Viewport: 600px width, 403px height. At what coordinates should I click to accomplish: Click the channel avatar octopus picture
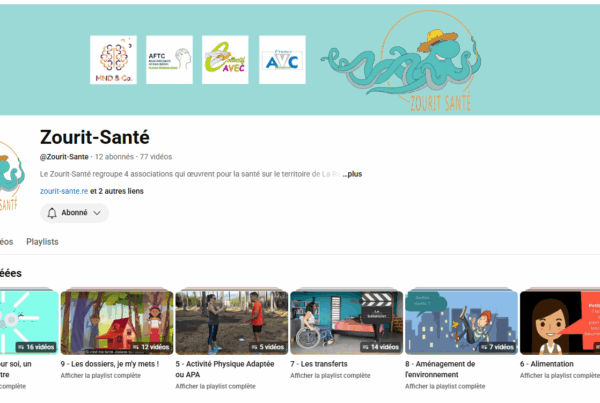[11, 176]
